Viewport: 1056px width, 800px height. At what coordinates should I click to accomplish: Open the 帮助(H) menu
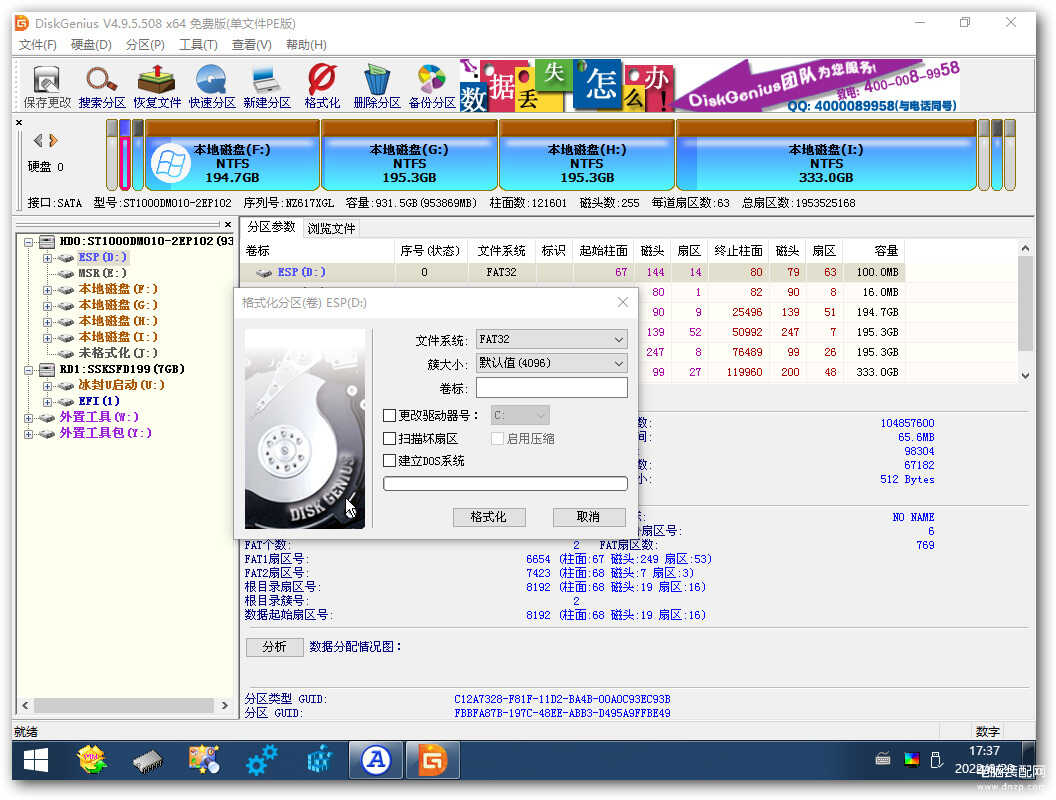[306, 44]
